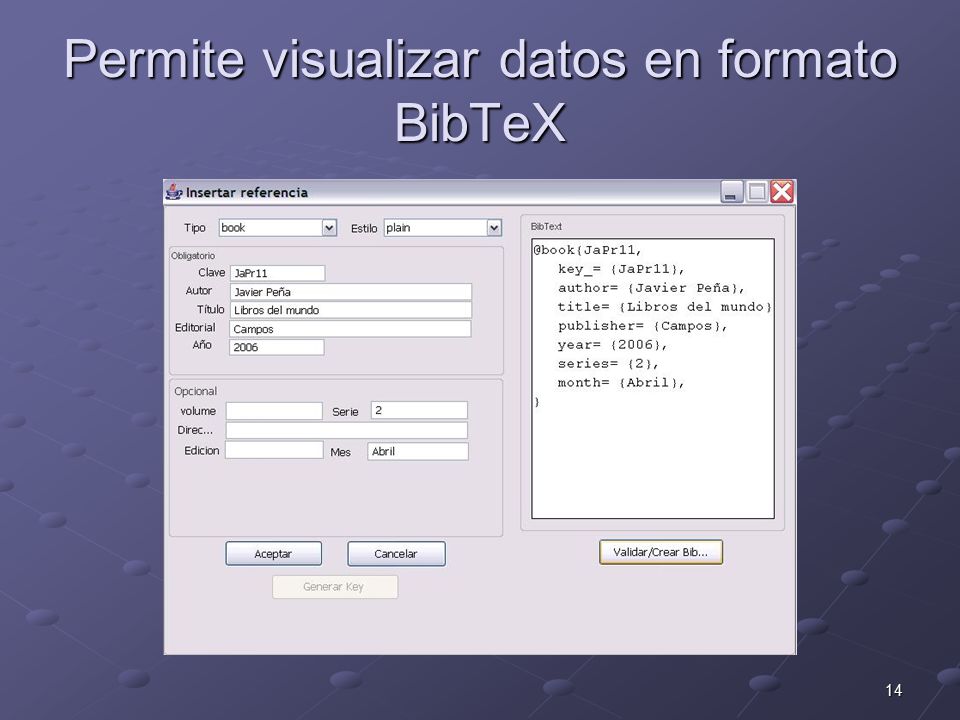The height and width of the screenshot is (720, 960).
Task: Maximize the Insertar referencia window
Action: [757, 192]
